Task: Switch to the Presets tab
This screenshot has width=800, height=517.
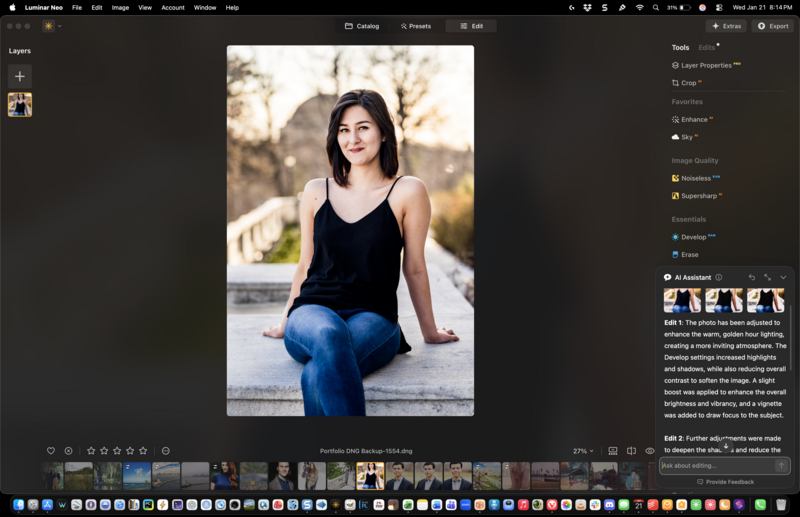Action: tap(416, 26)
